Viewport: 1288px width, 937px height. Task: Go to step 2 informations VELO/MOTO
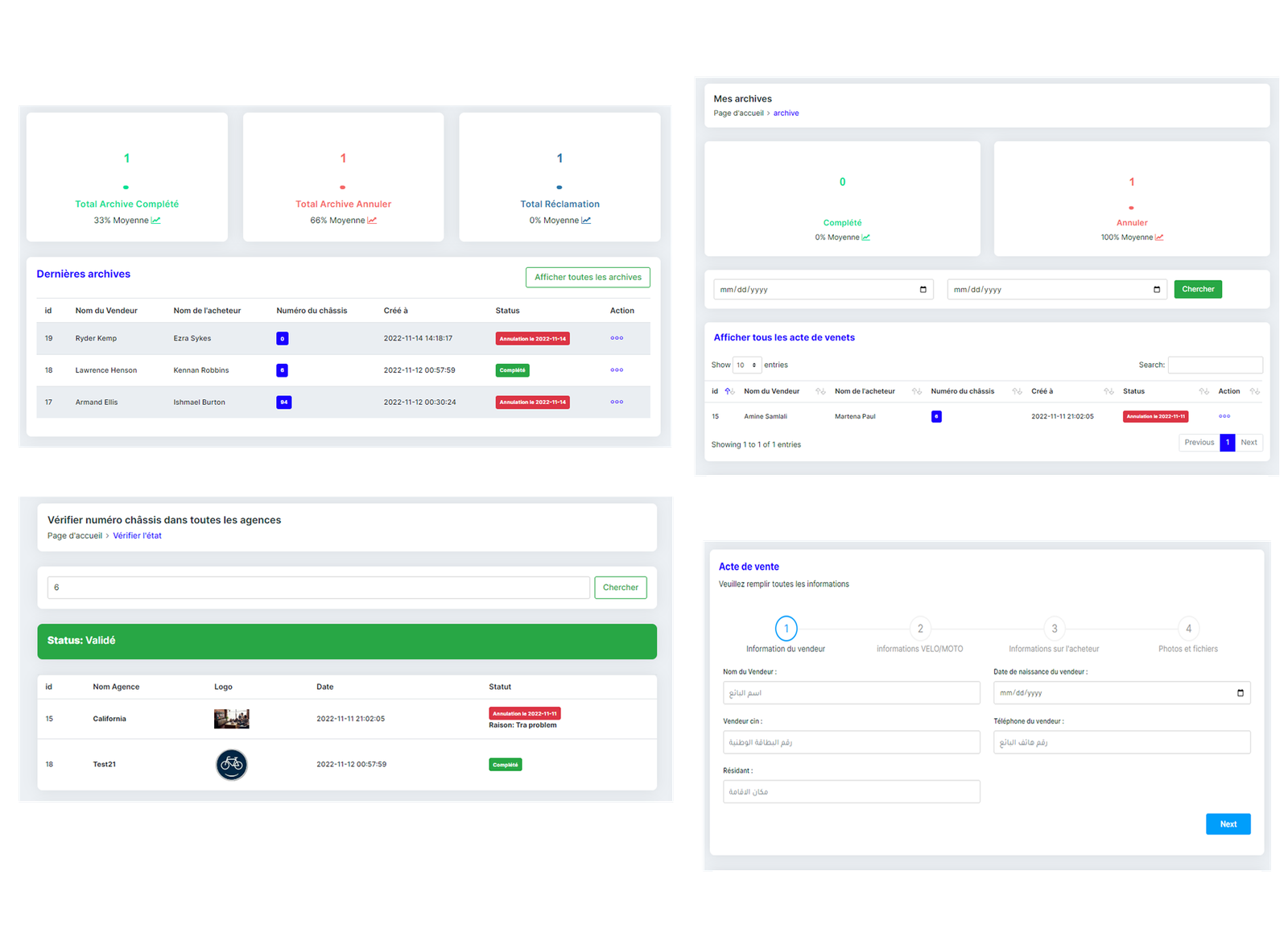tap(920, 629)
